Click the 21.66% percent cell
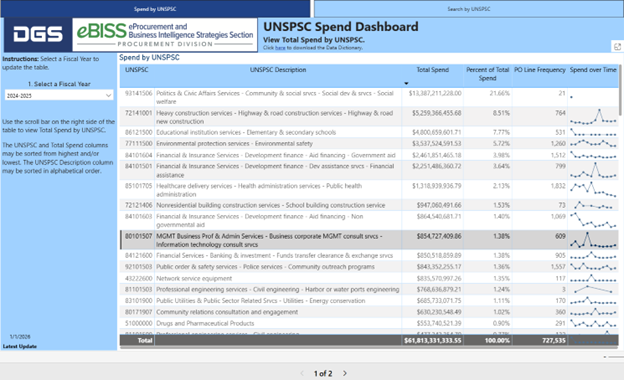This screenshot has height=380, width=624. [499, 93]
